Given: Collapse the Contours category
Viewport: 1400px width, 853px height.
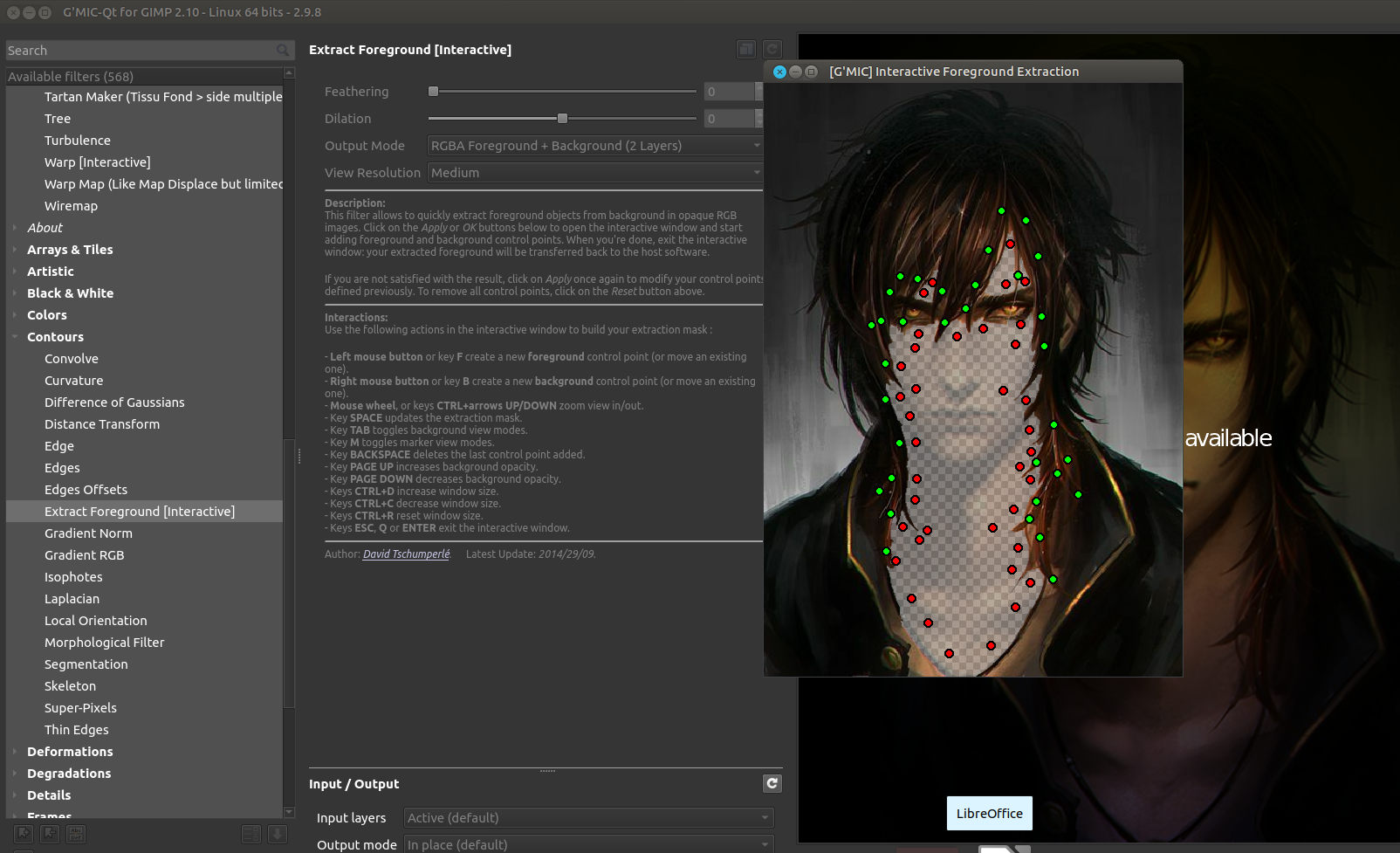Looking at the screenshot, I should (15, 337).
